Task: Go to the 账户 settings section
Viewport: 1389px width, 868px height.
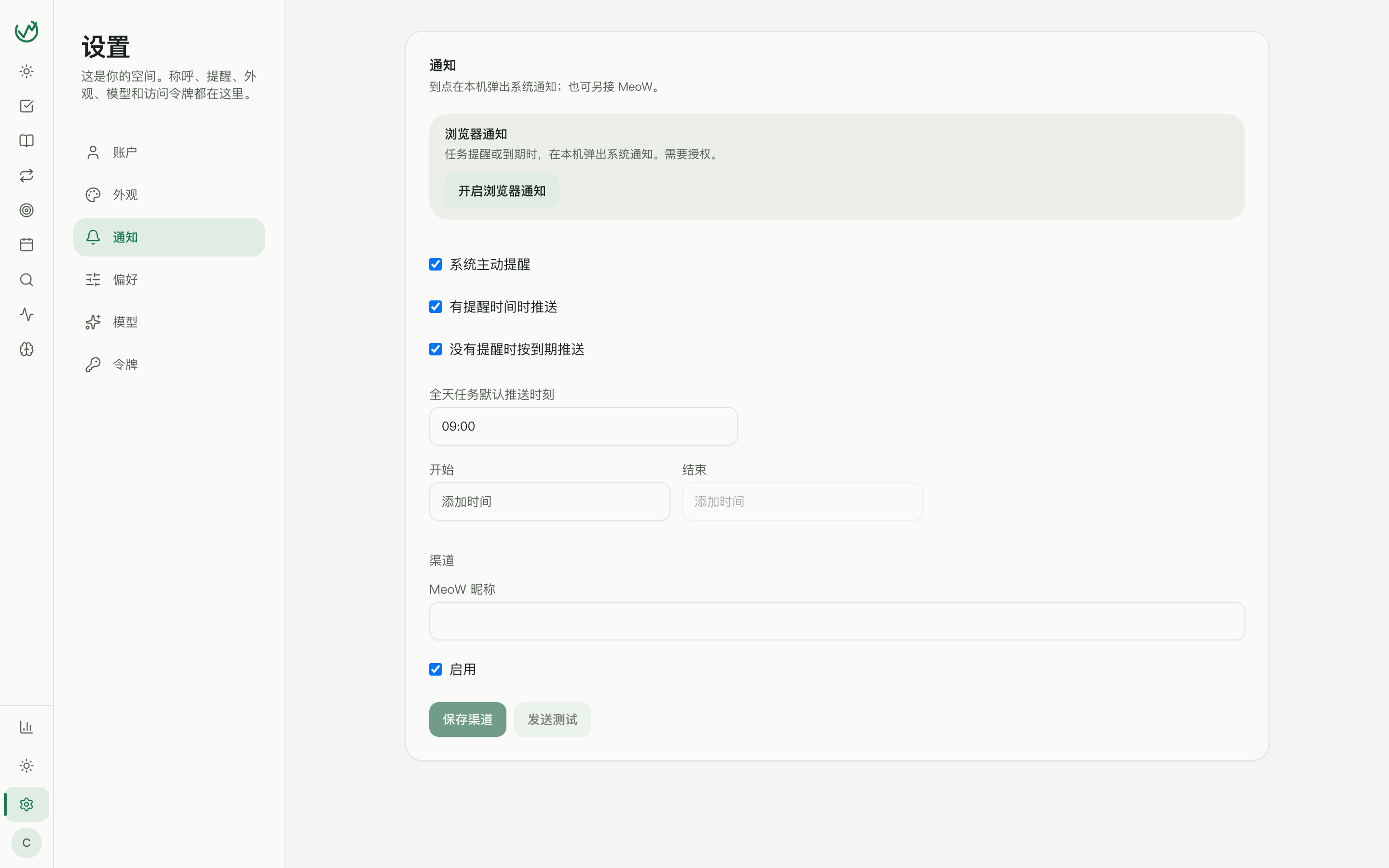Action: 169,152
